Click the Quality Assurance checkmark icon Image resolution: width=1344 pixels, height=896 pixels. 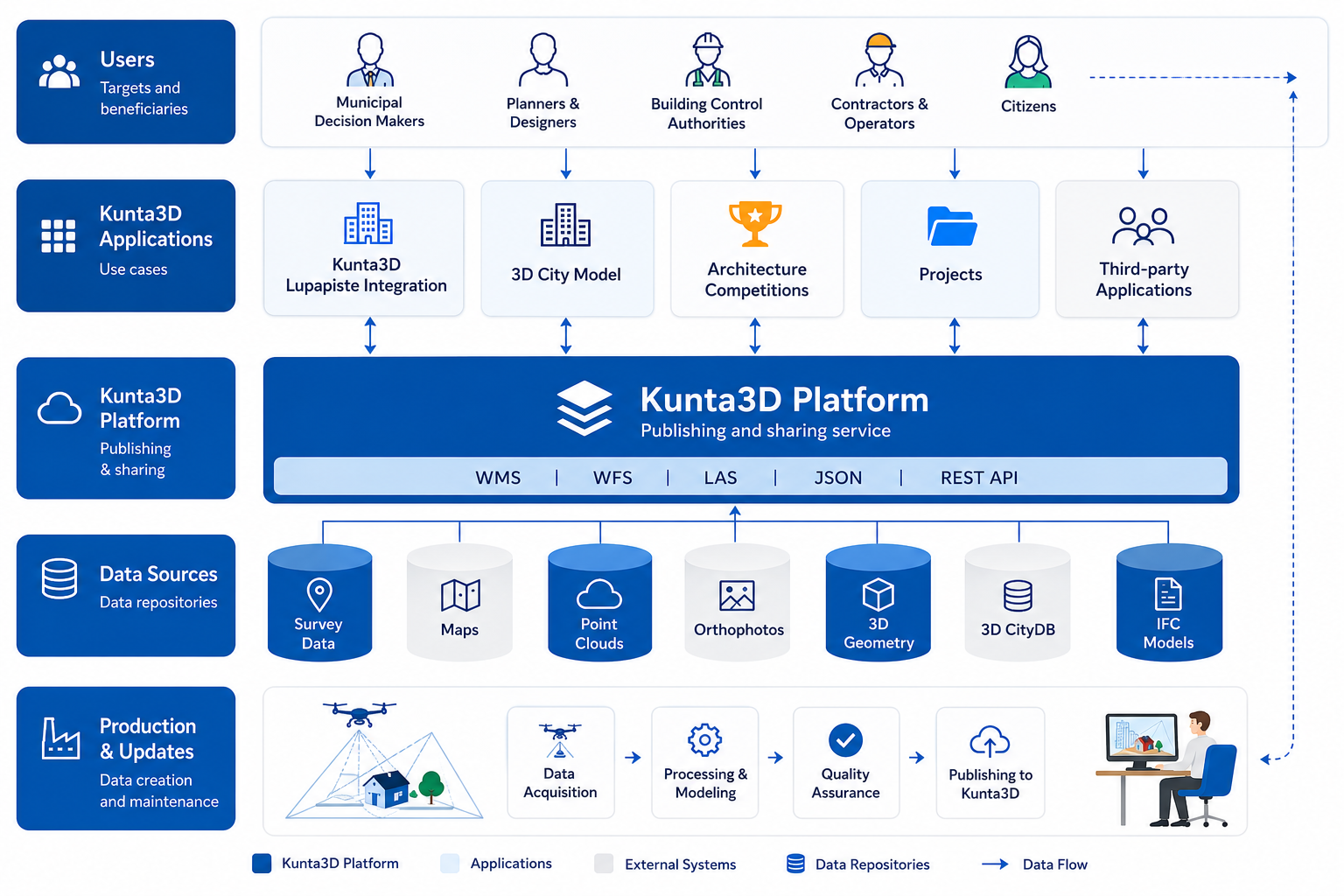[845, 740]
